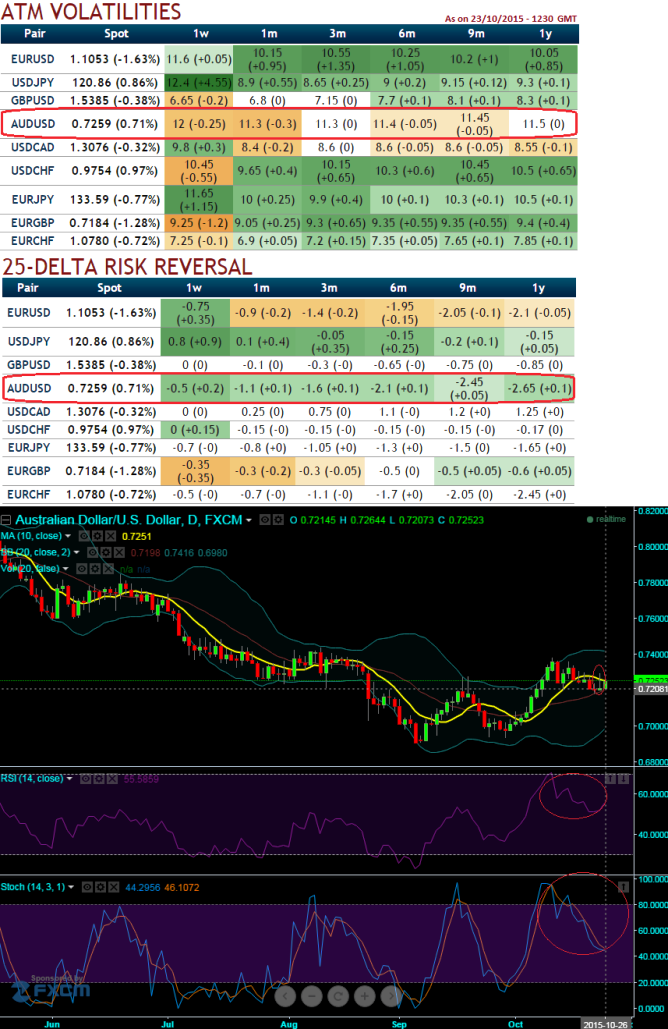Click EURUSD pair in ATM volatilities table
The image size is (668, 1029).
(33, 59)
